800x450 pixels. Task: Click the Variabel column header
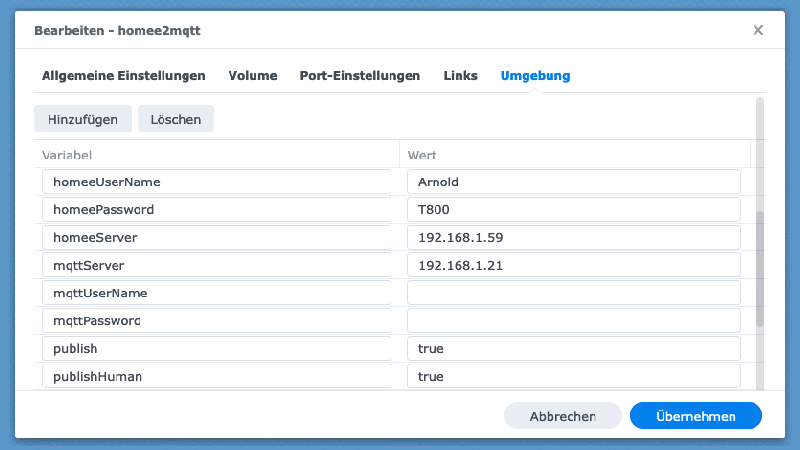(216, 155)
